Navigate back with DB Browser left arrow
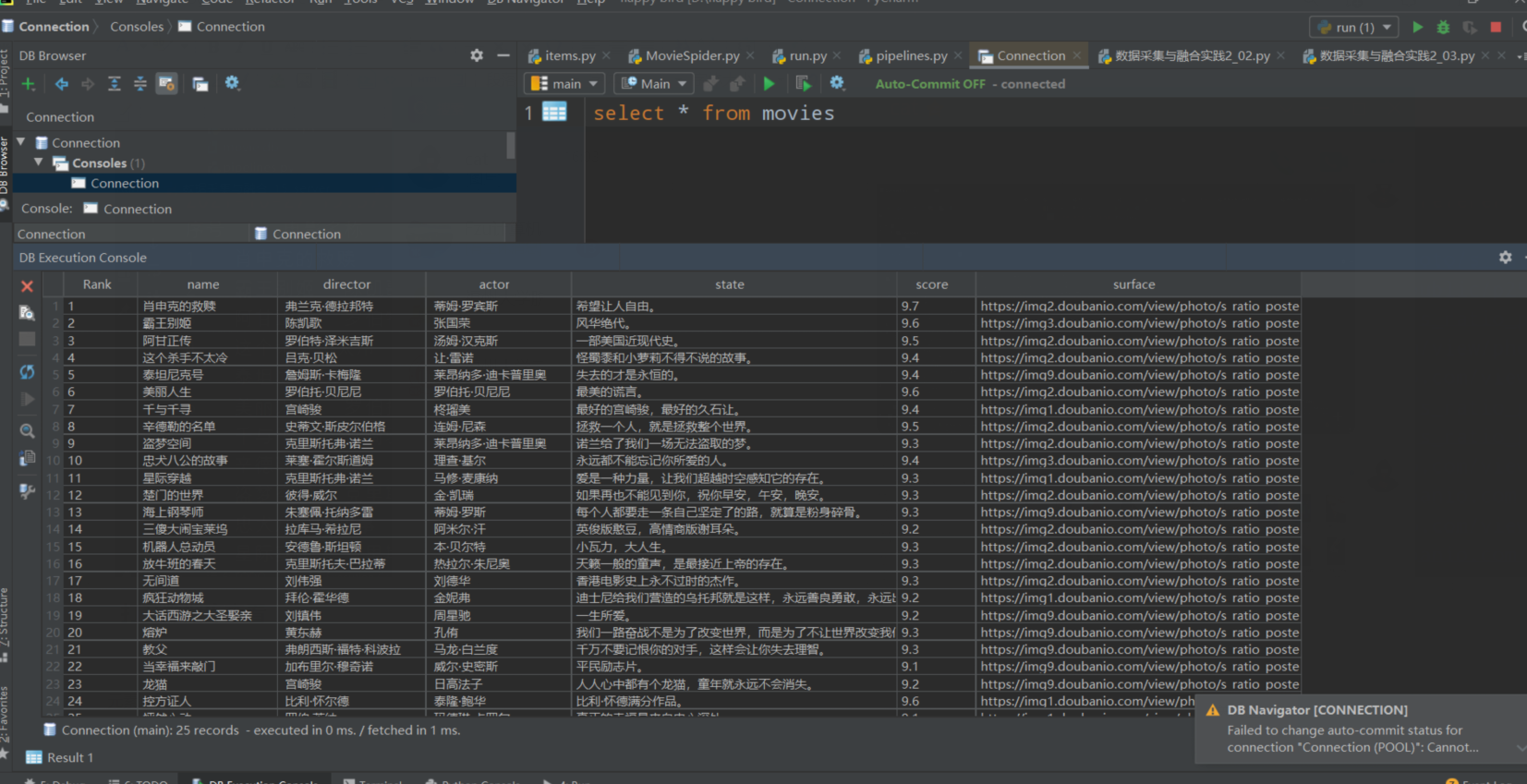Image resolution: width=1527 pixels, height=784 pixels. pyautogui.click(x=62, y=84)
